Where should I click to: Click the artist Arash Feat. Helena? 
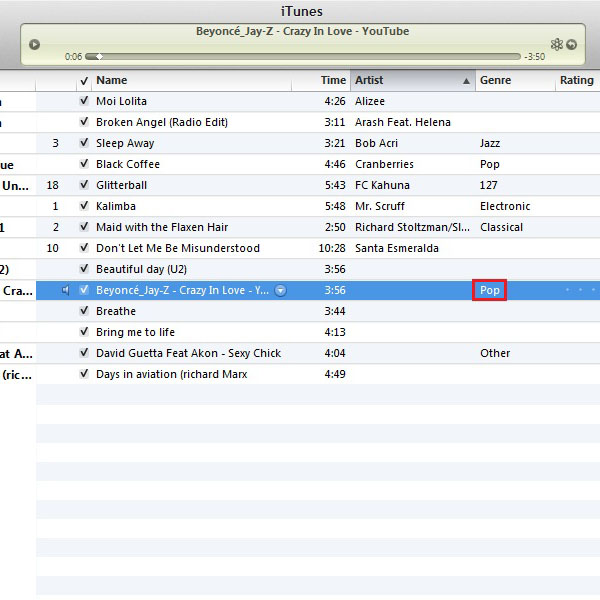point(403,122)
